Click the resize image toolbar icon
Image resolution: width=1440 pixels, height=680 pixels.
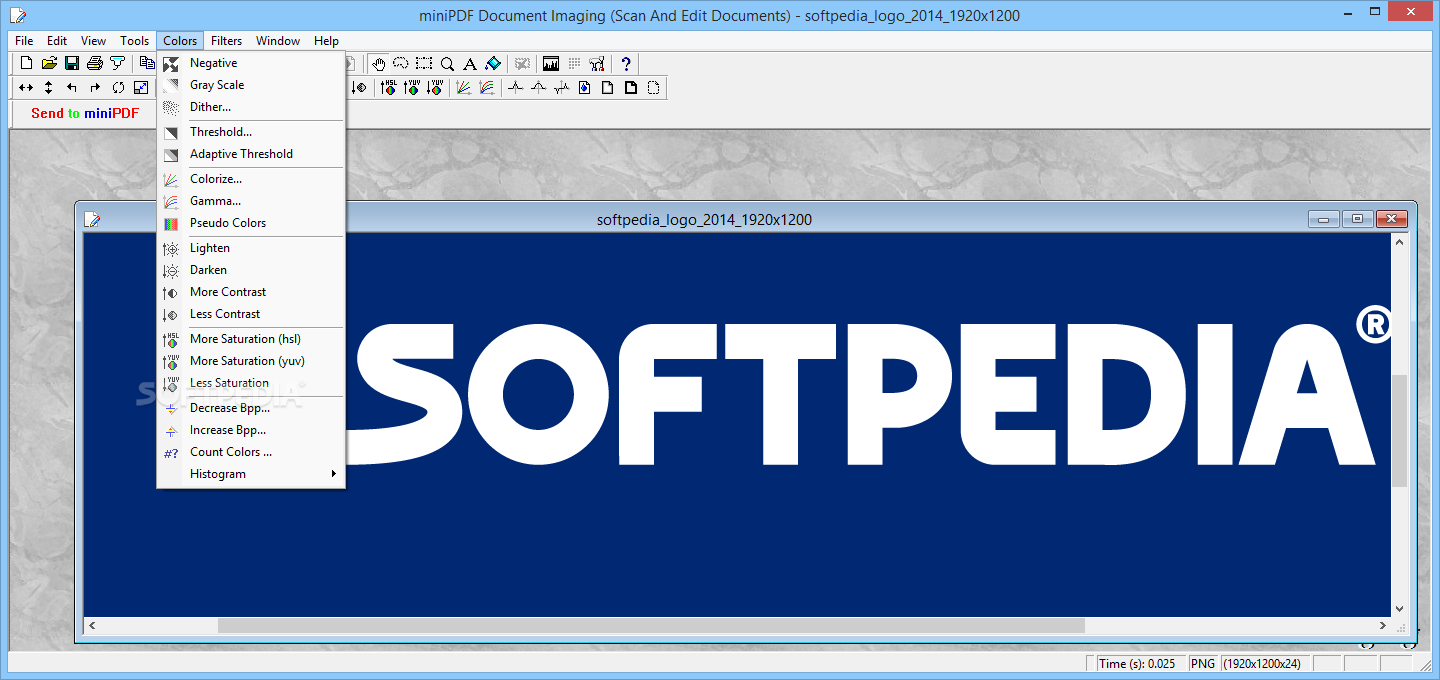(141, 87)
